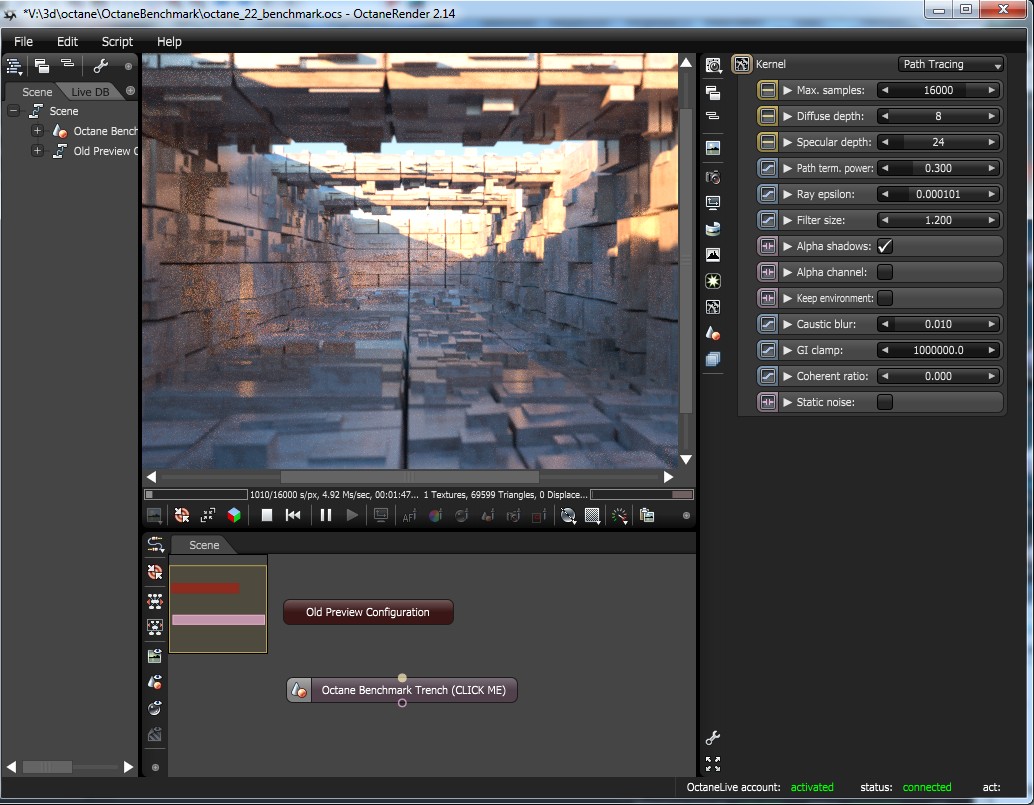Image resolution: width=1034 pixels, height=805 pixels.
Task: Expand the Octane Benchmark tree item
Action: [x=37, y=131]
